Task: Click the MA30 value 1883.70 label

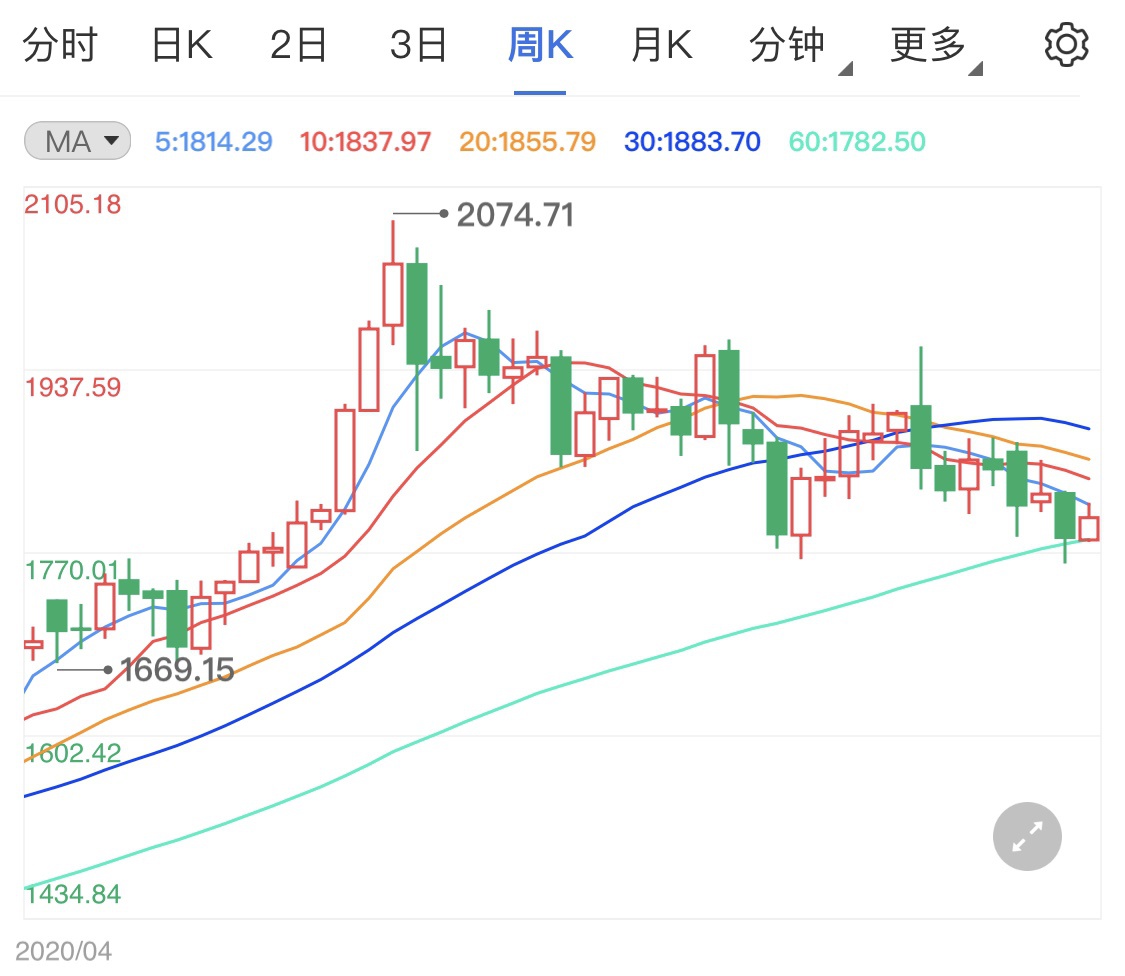Action: click(692, 142)
